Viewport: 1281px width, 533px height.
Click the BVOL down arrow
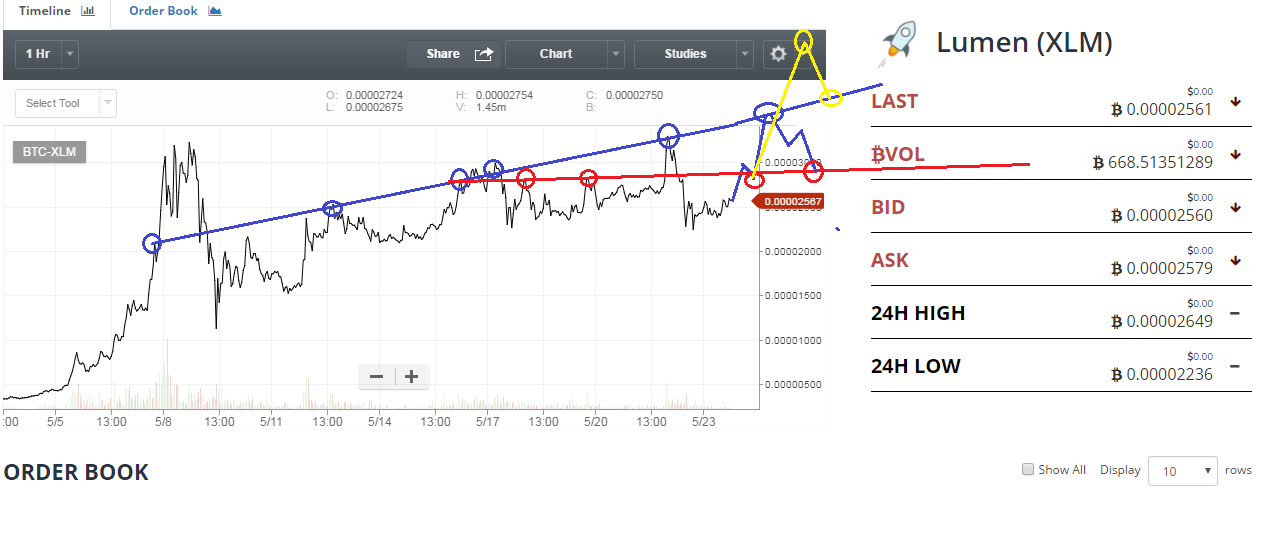[1236, 154]
